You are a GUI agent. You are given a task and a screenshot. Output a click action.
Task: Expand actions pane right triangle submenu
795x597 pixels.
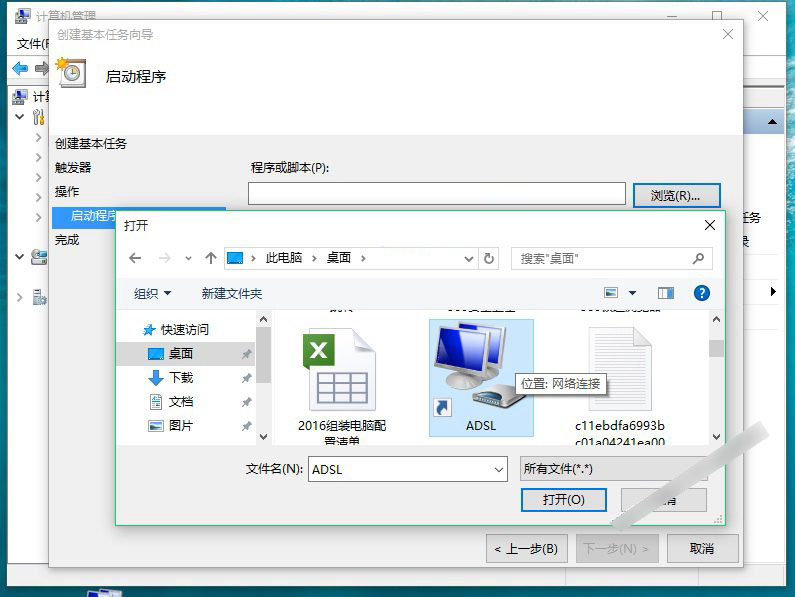(x=773, y=292)
